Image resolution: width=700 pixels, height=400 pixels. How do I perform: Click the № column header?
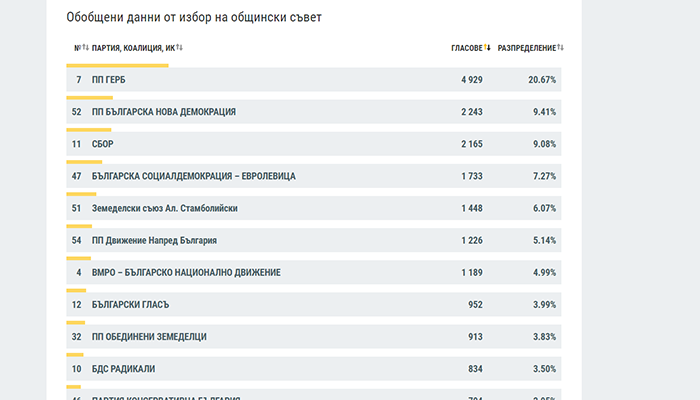[78, 48]
